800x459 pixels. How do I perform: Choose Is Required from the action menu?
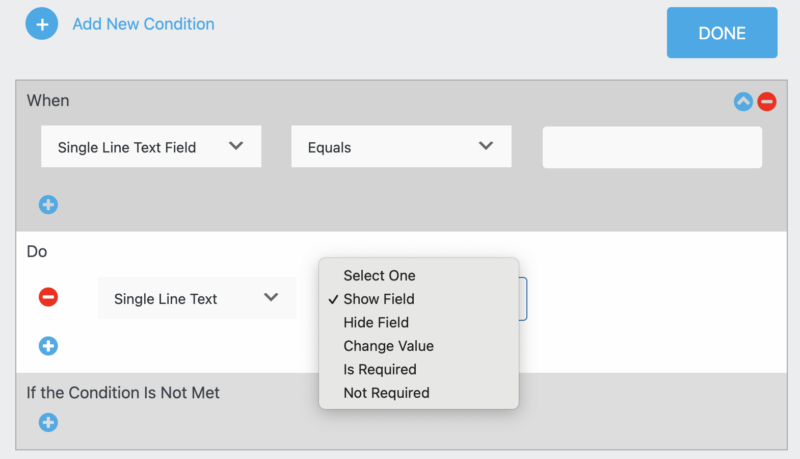(419, 369)
